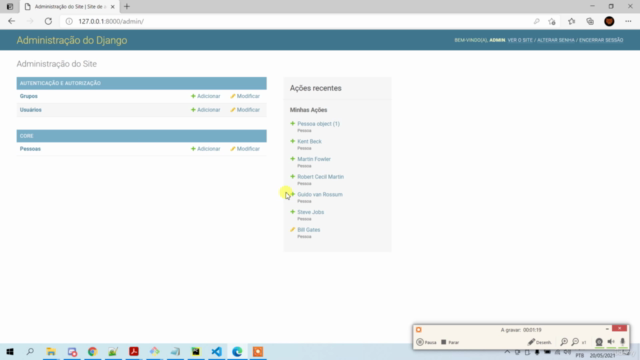Open recent action Bill Gates
Image resolution: width=640 pixels, height=360 pixels.
pyautogui.click(x=309, y=230)
